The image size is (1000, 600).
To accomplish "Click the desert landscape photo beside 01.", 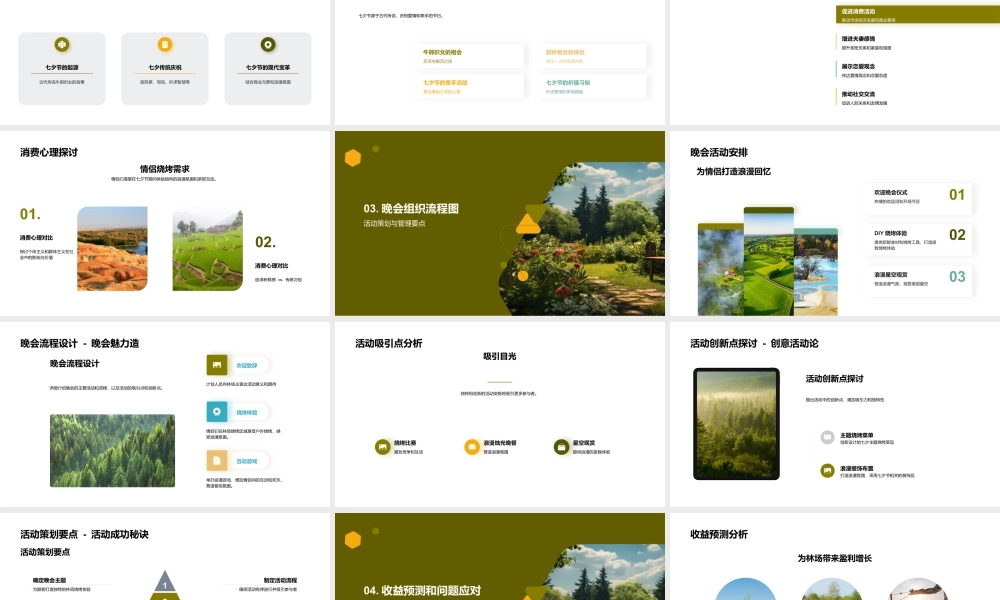I will [112, 249].
